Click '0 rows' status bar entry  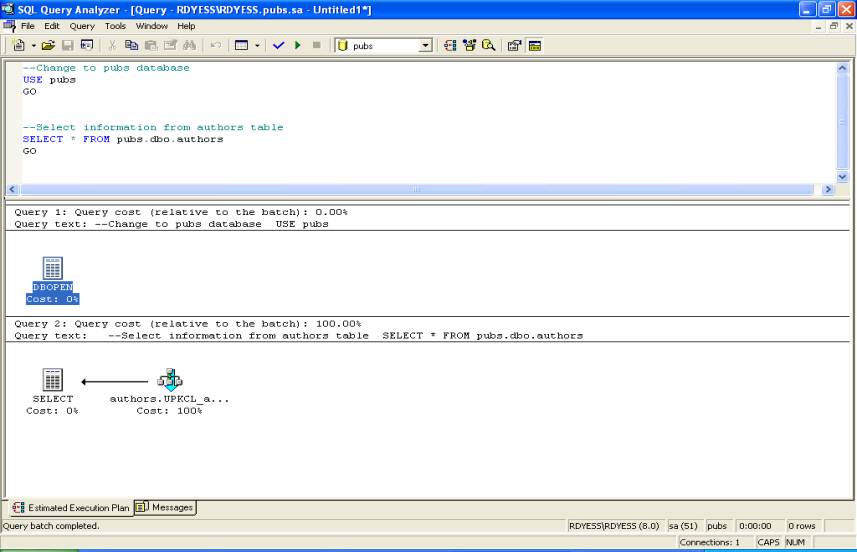coord(802,526)
